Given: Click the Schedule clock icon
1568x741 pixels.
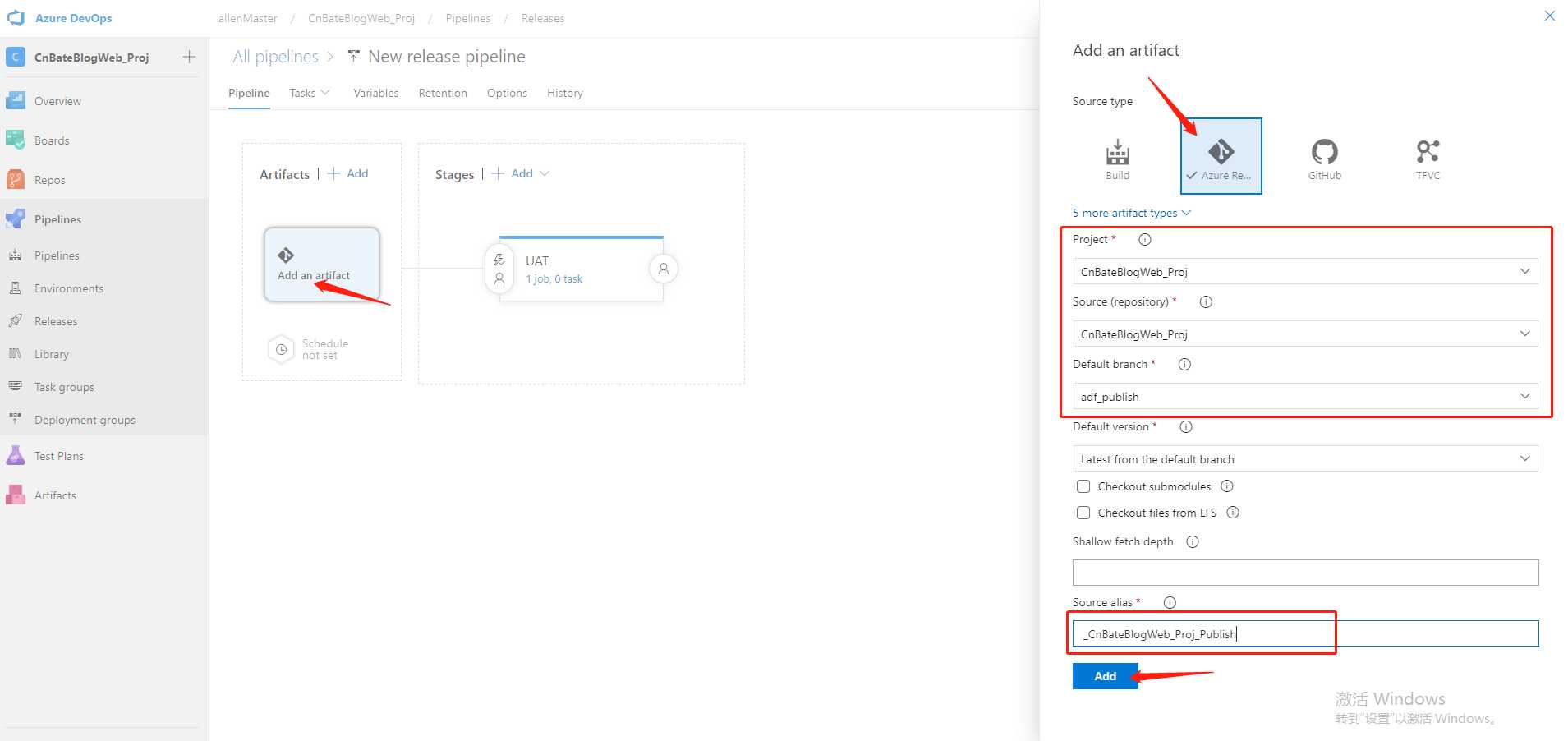Looking at the screenshot, I should tap(281, 349).
